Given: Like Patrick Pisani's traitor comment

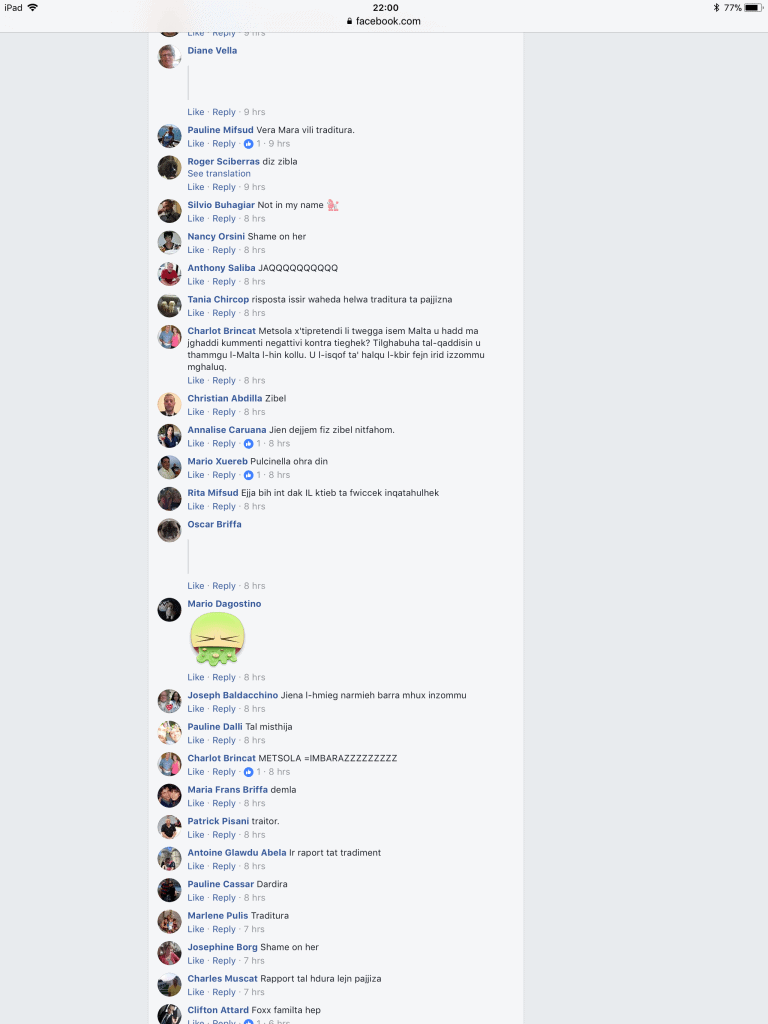Looking at the screenshot, I should click(x=196, y=835).
